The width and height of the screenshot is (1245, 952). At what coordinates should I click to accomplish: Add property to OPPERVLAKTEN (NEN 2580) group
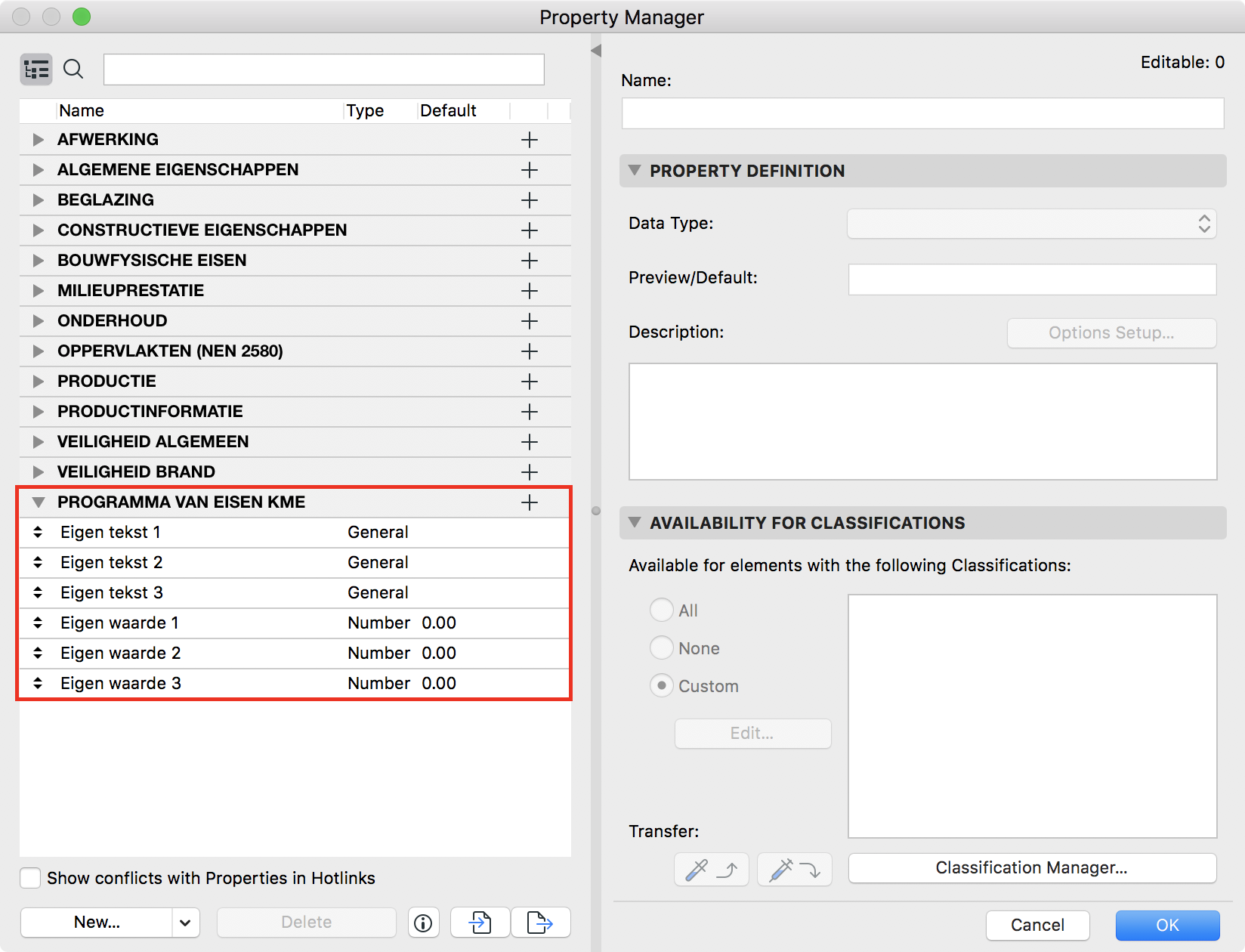pos(530,351)
